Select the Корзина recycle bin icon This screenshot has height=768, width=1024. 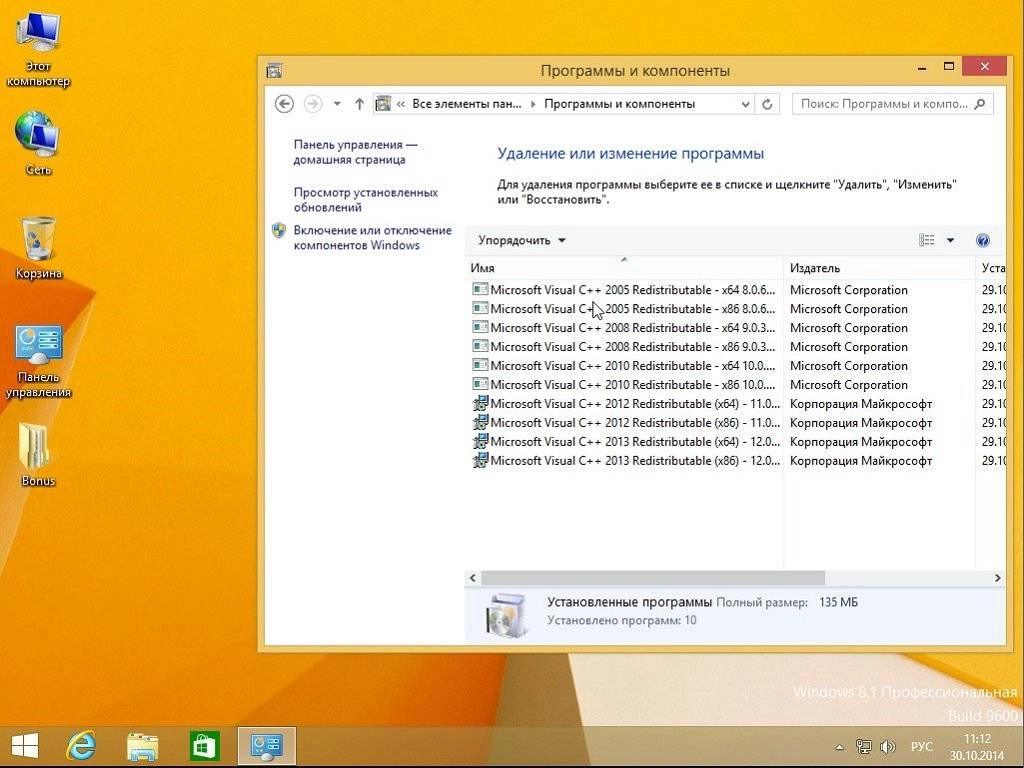point(38,248)
